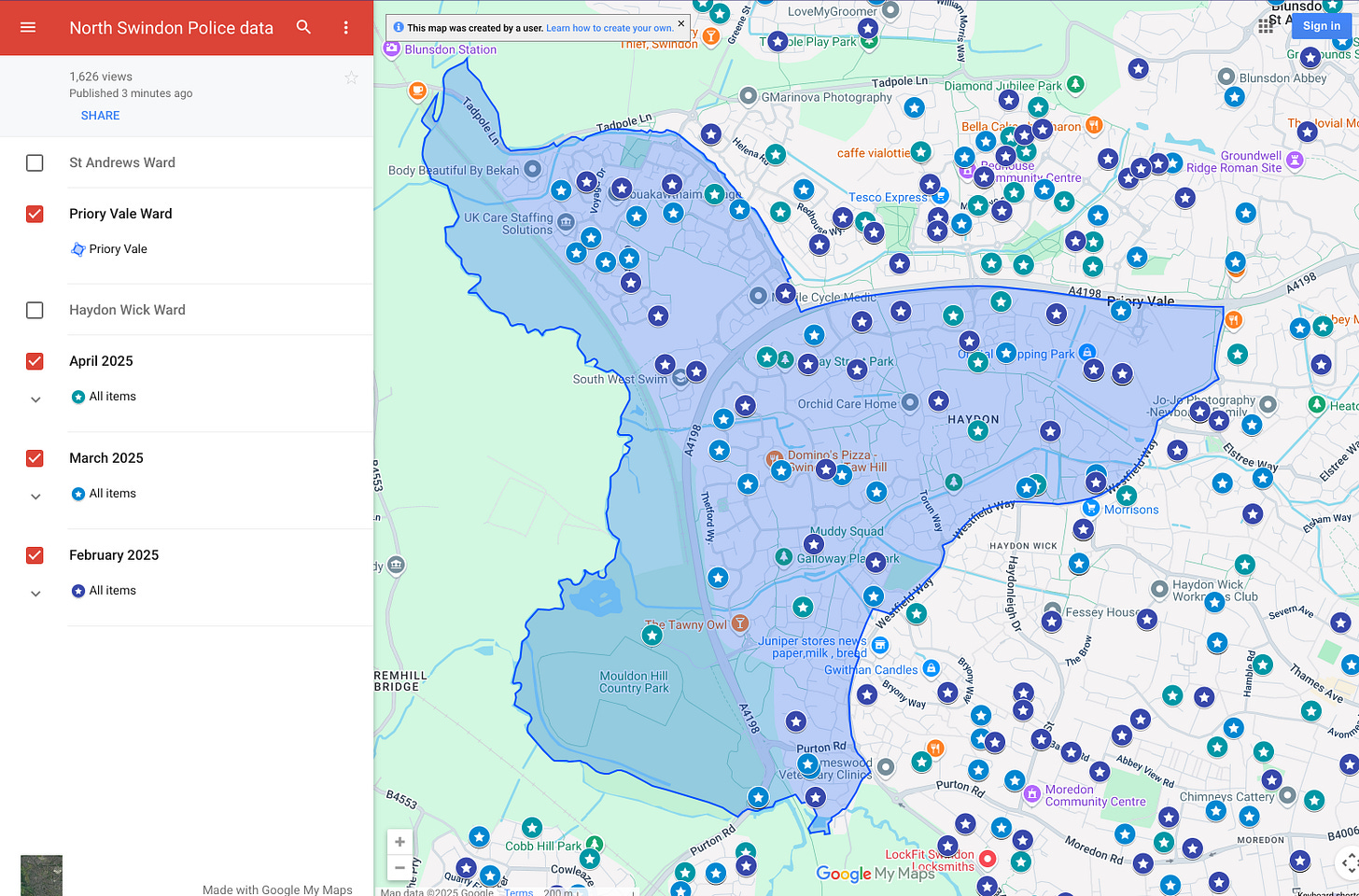Uncheck the April 2025 layer
The height and width of the screenshot is (896, 1359).
pos(35,361)
